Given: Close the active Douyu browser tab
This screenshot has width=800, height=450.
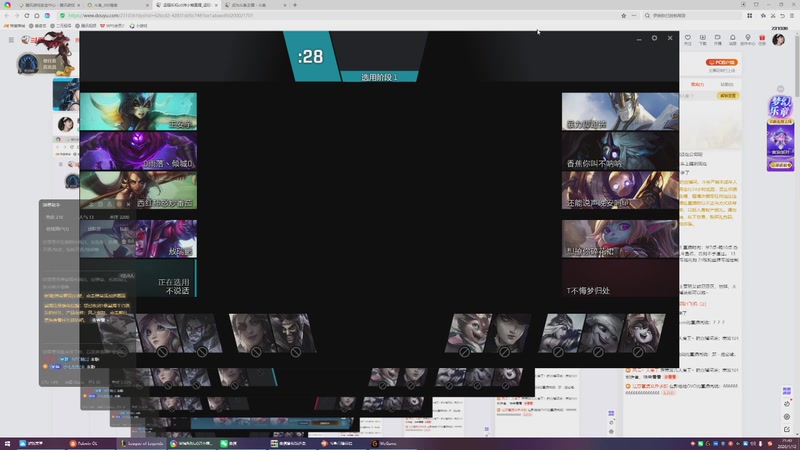Looking at the screenshot, I should pos(216,5).
